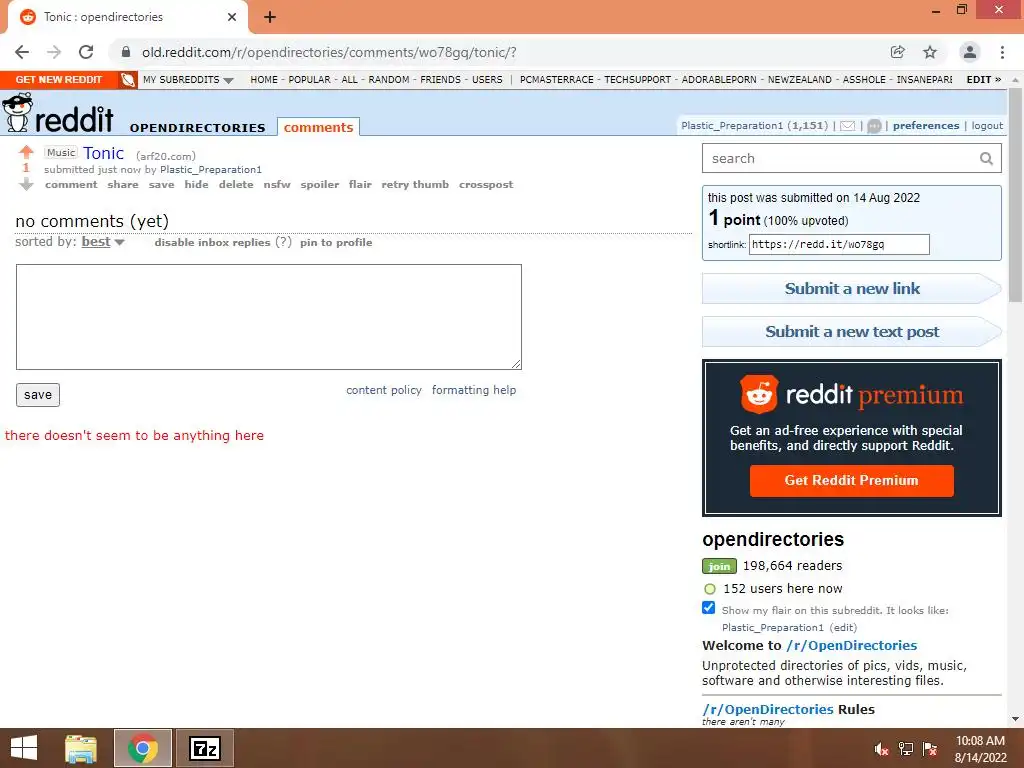Close the Tonic : opendirectories tab
Viewport: 1024px width, 768px height.
pos(232,17)
